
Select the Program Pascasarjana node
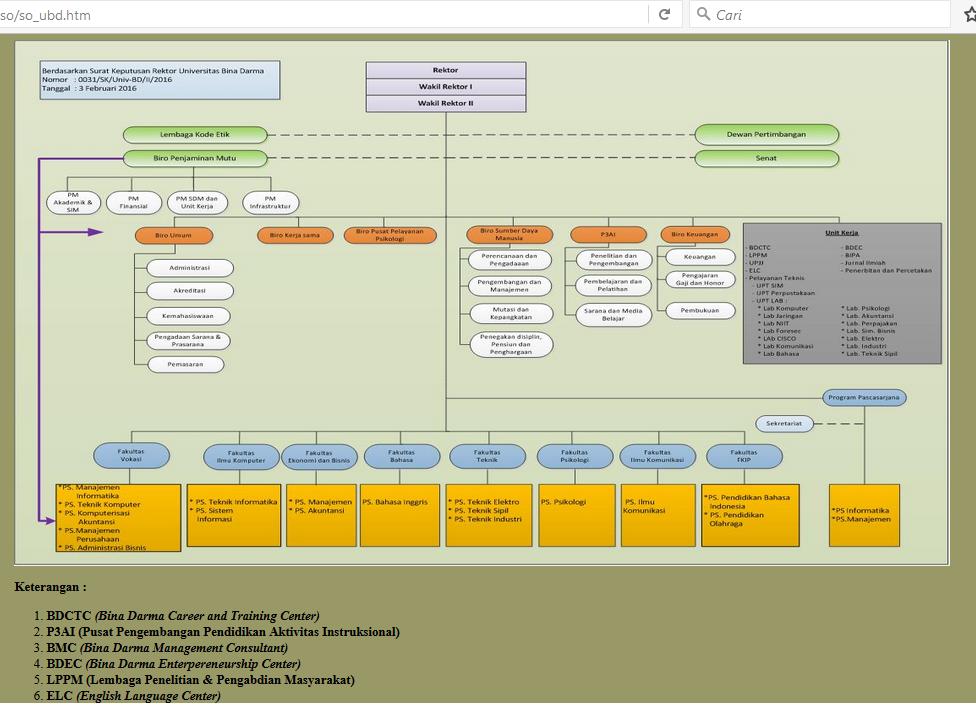864,397
